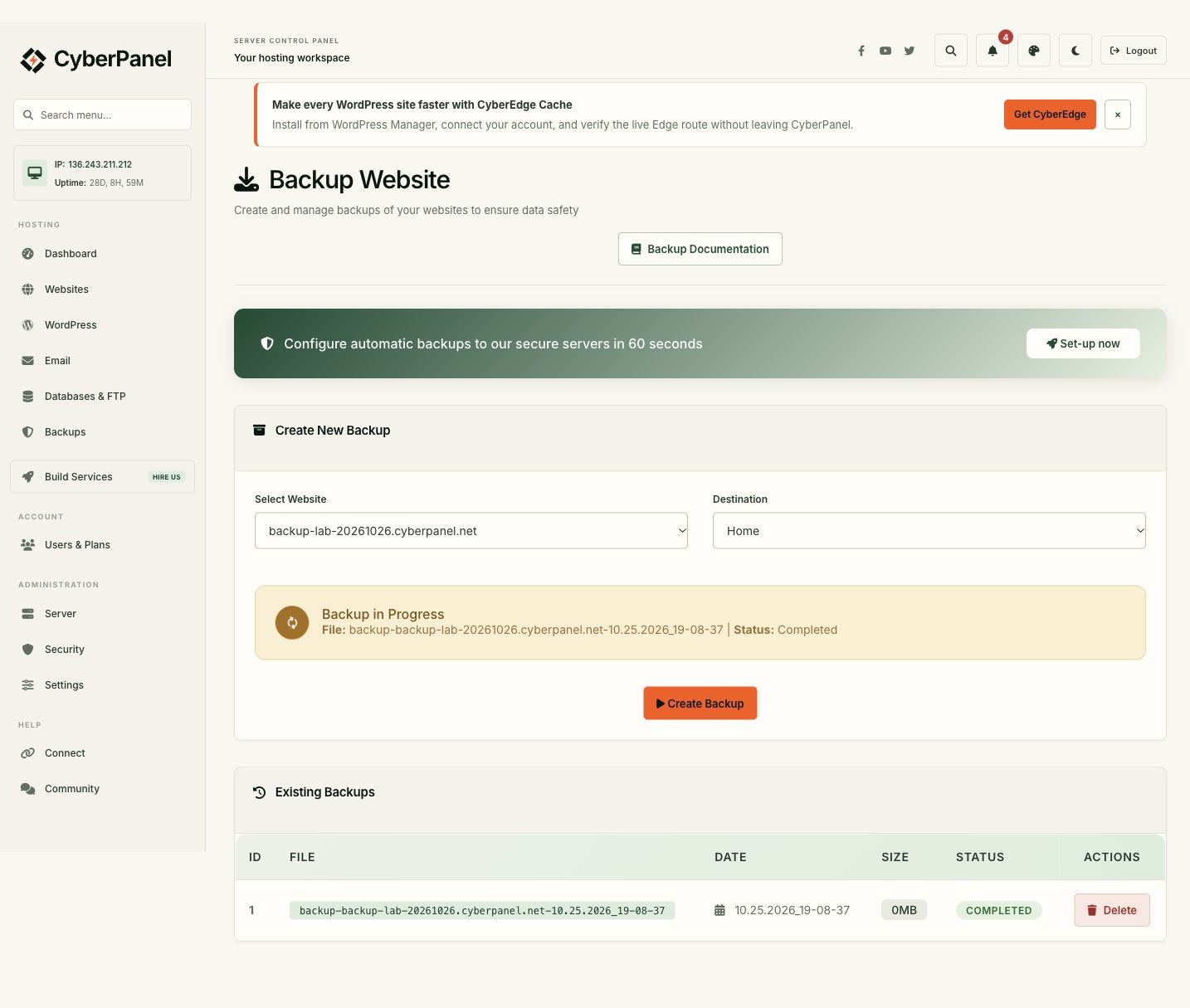Expand the Destination dropdown
The width and height of the screenshot is (1190, 1008).
[929, 531]
